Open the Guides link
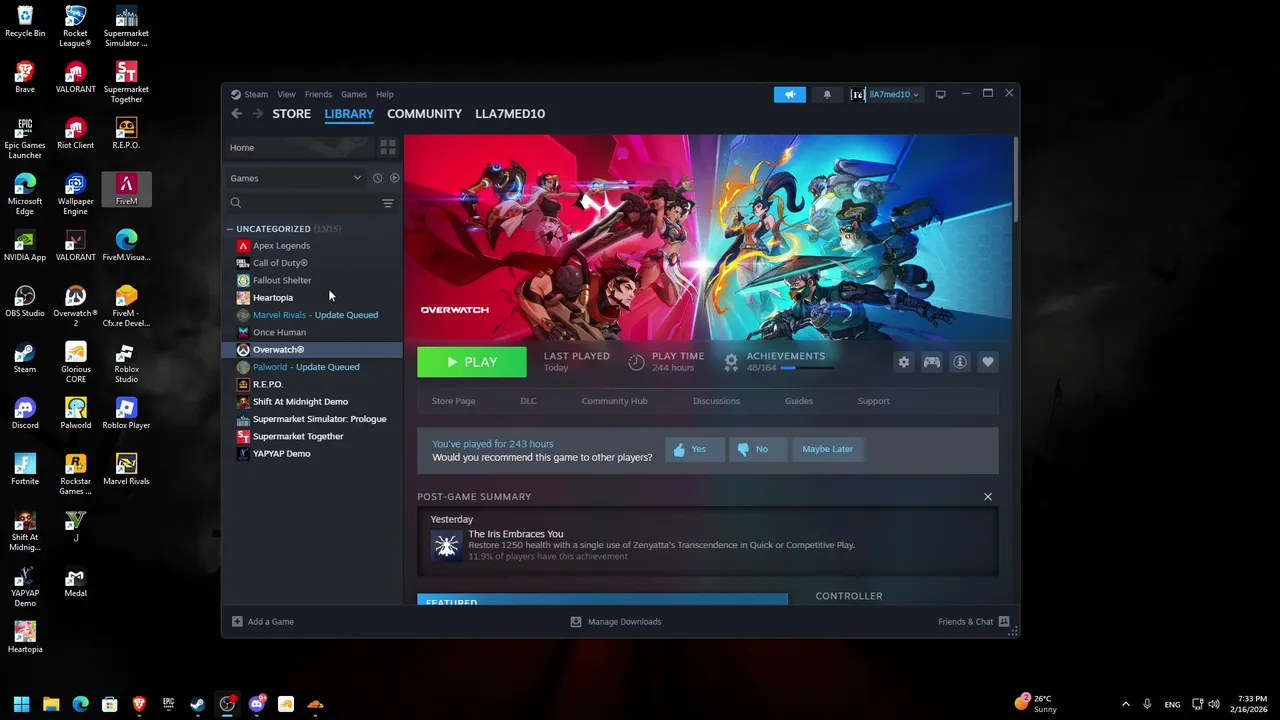Screen dimensions: 1280x720 799,401
